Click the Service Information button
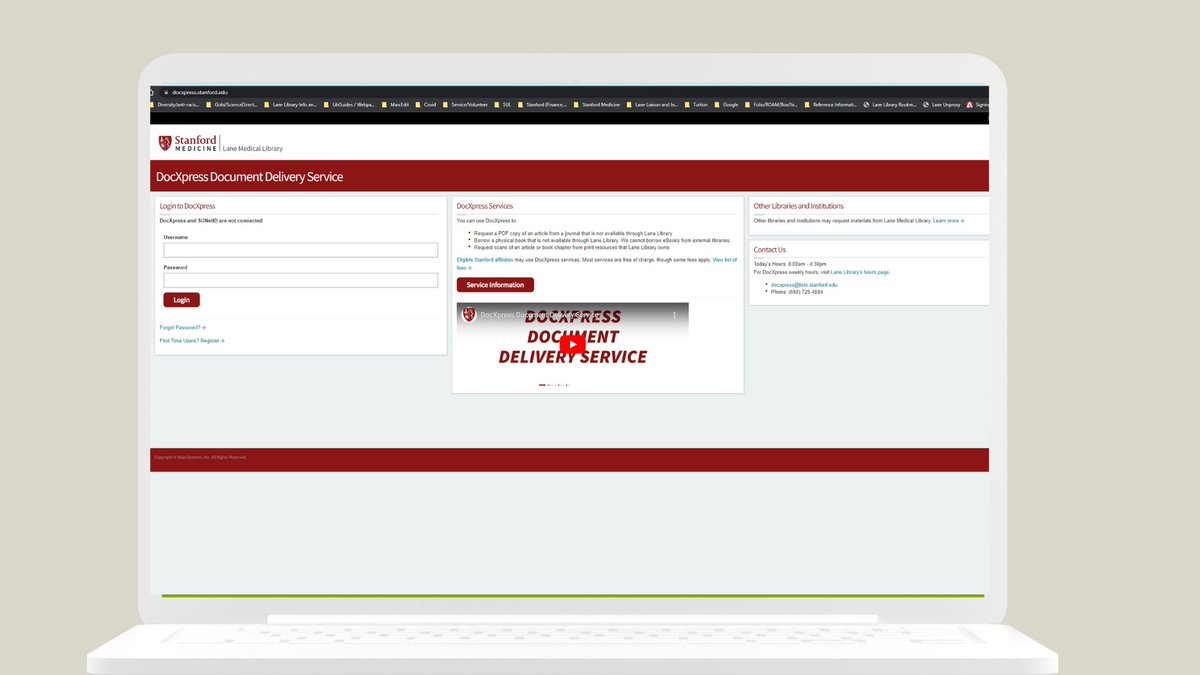The image size is (1200, 675). tap(495, 285)
